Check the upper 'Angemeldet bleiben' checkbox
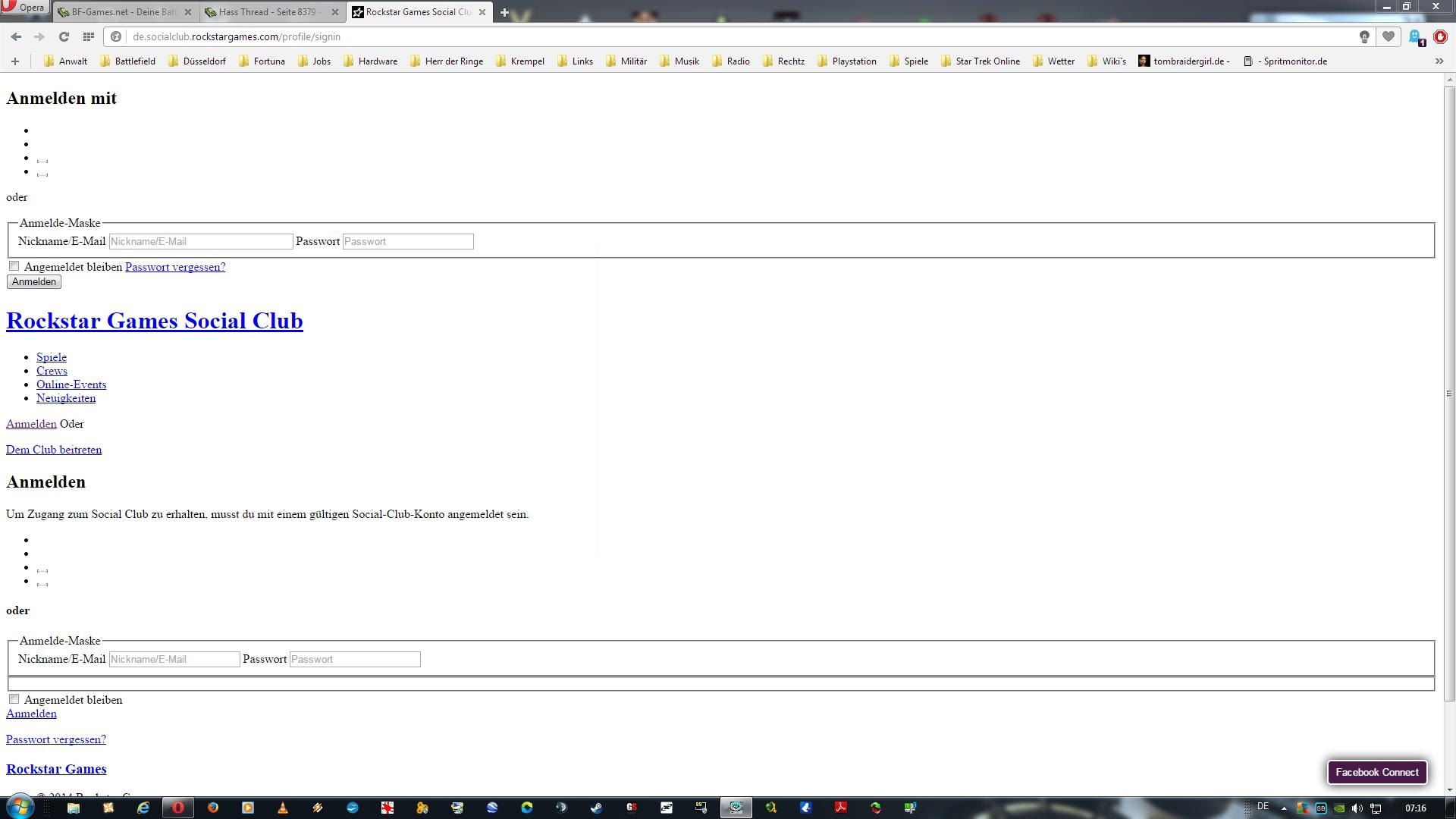1456x819 pixels. [14, 266]
